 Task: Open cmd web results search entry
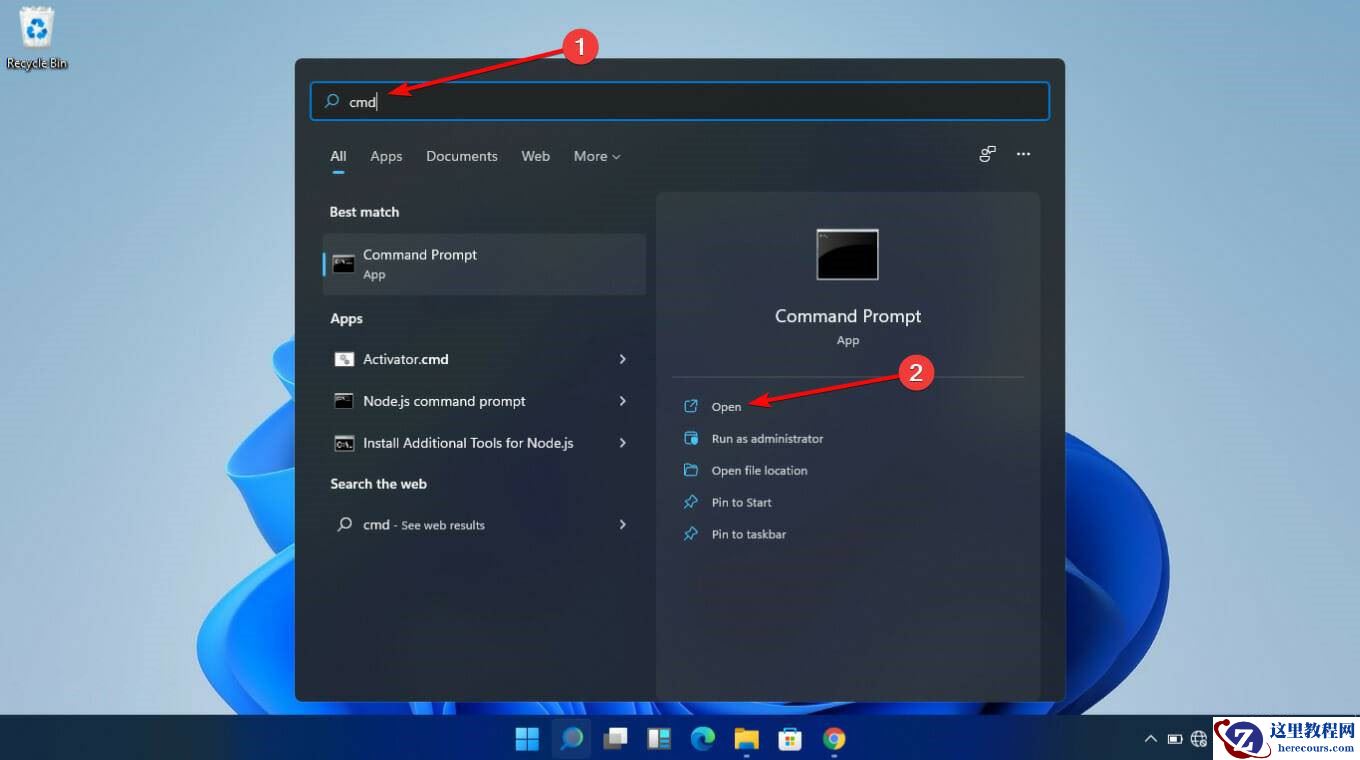pyautogui.click(x=422, y=524)
